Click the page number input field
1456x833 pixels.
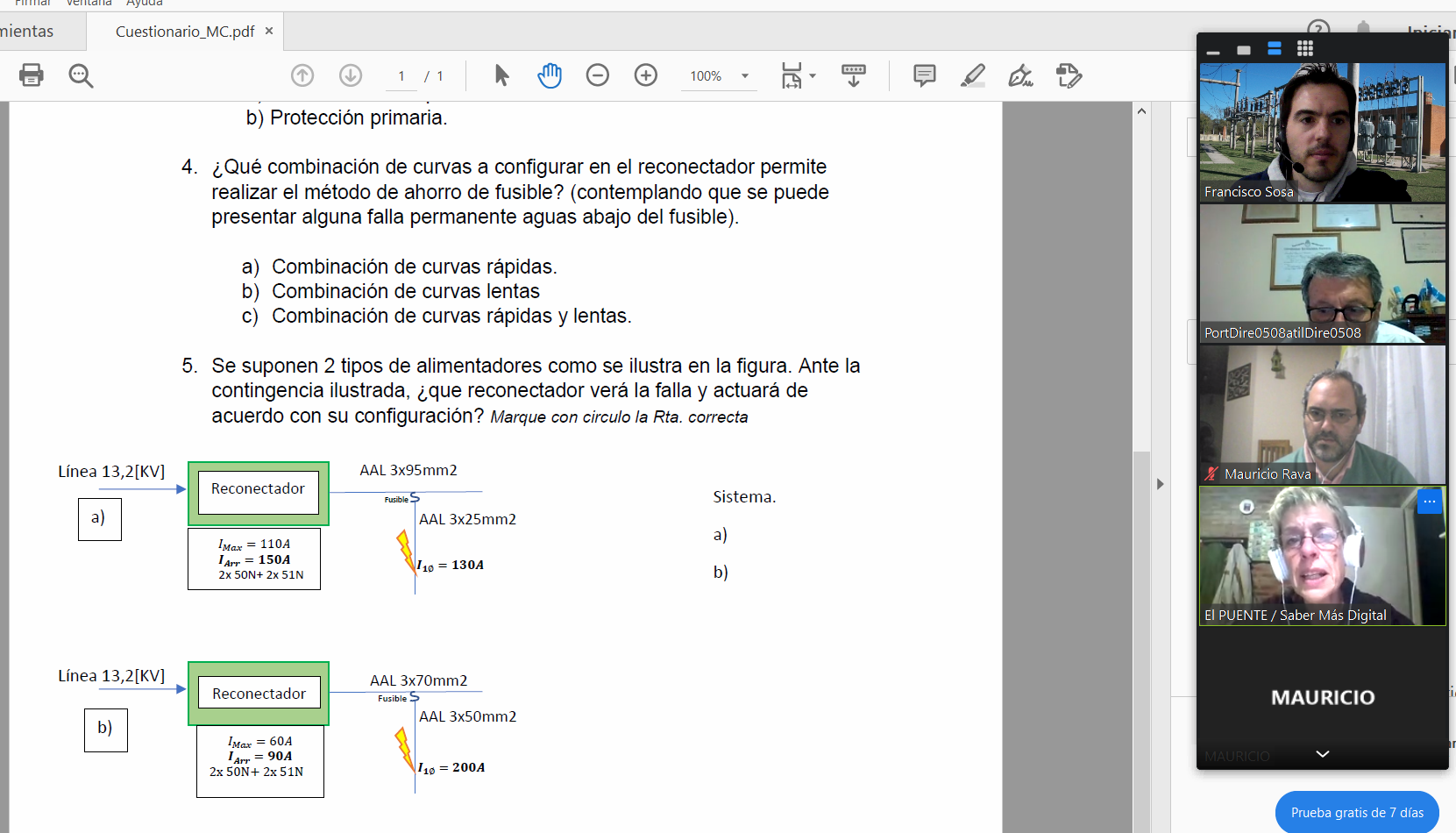[x=401, y=76]
